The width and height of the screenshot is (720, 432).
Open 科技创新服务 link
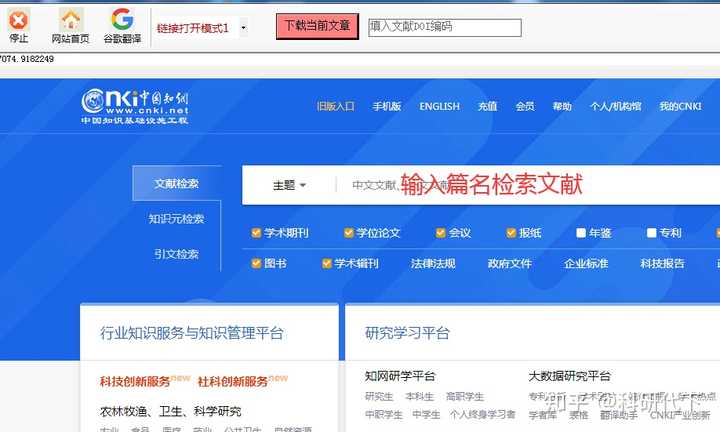tap(135, 382)
